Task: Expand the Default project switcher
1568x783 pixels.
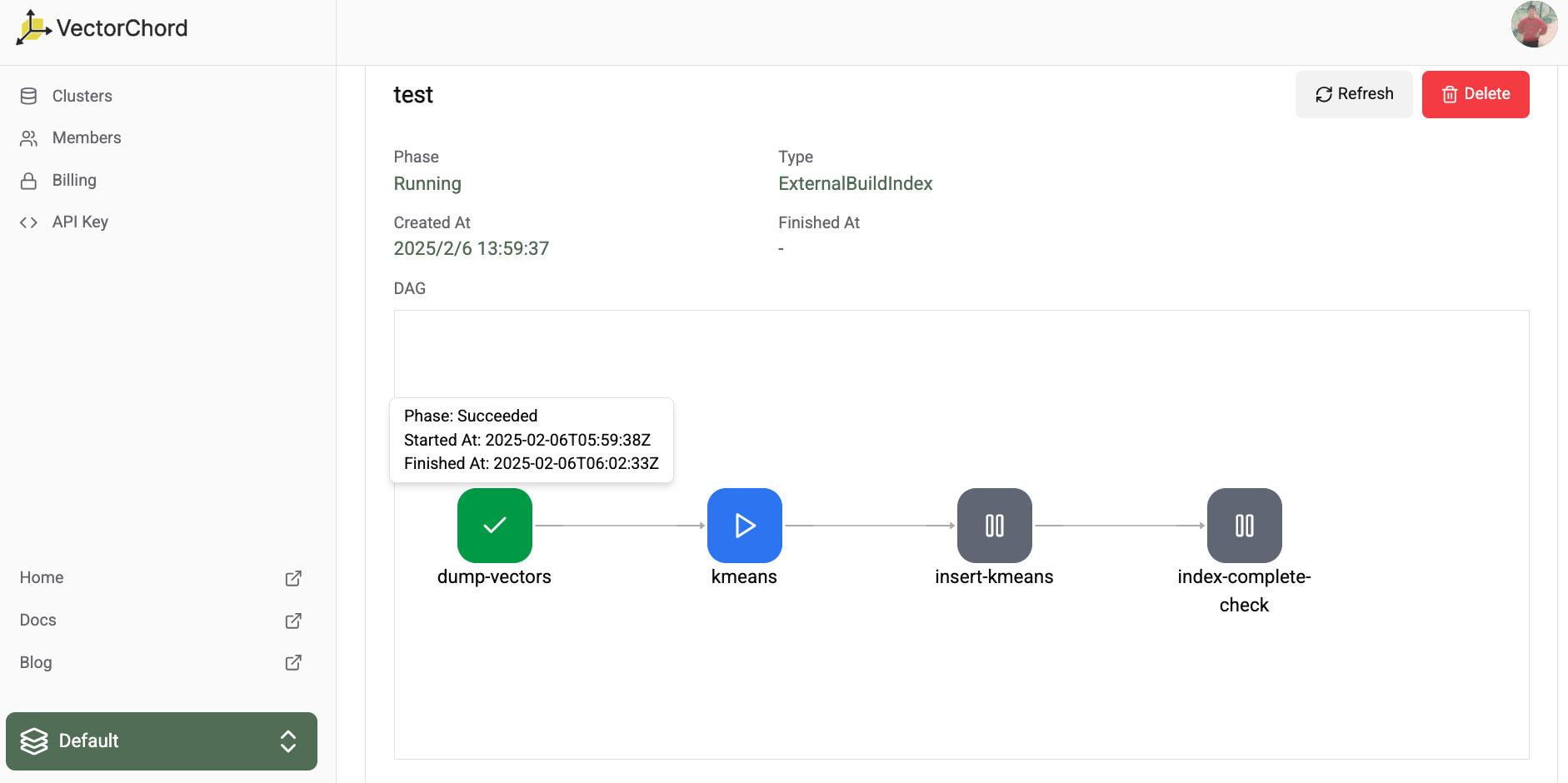Action: tap(161, 741)
